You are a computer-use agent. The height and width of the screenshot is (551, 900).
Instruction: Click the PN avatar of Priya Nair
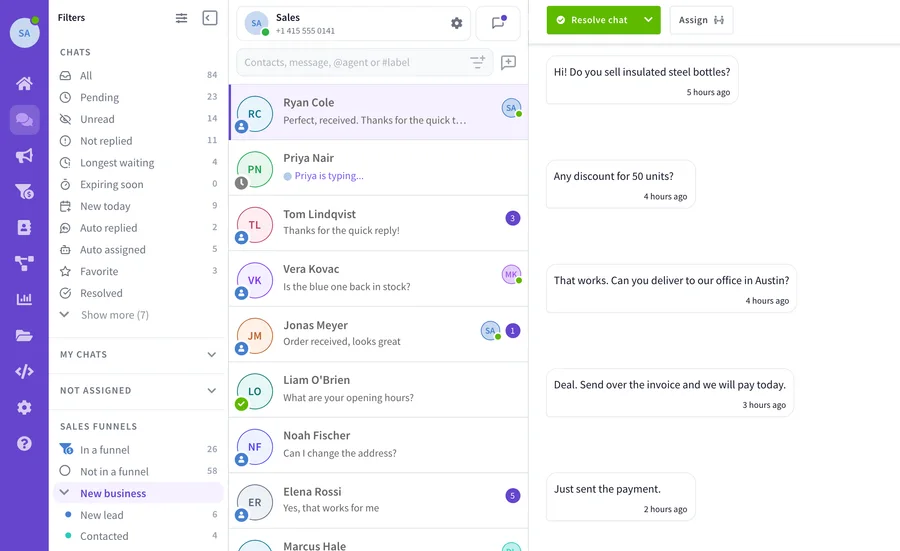255,169
